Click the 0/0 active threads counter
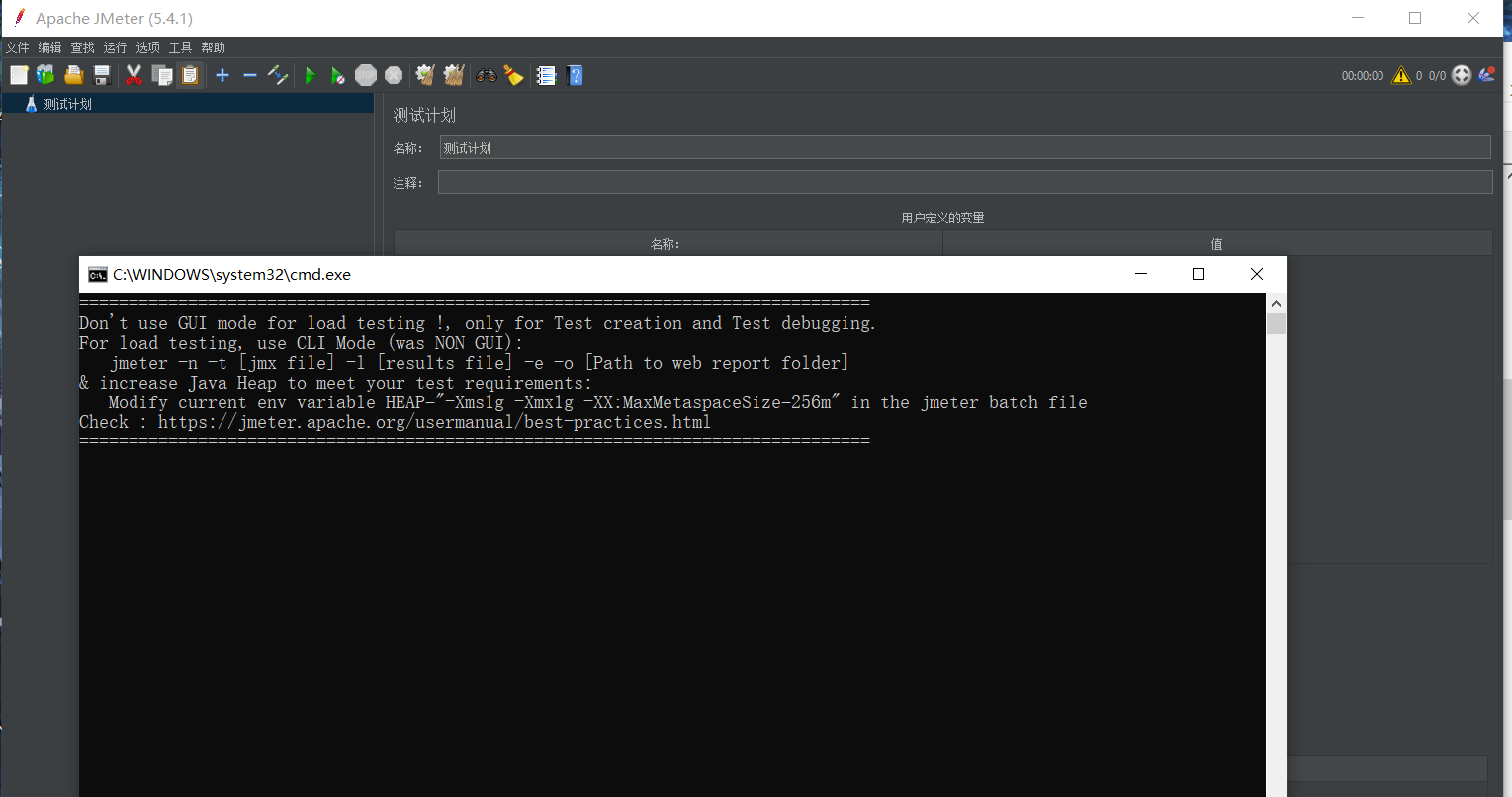Screen dimensions: 1512x797 pyautogui.click(x=1437, y=76)
